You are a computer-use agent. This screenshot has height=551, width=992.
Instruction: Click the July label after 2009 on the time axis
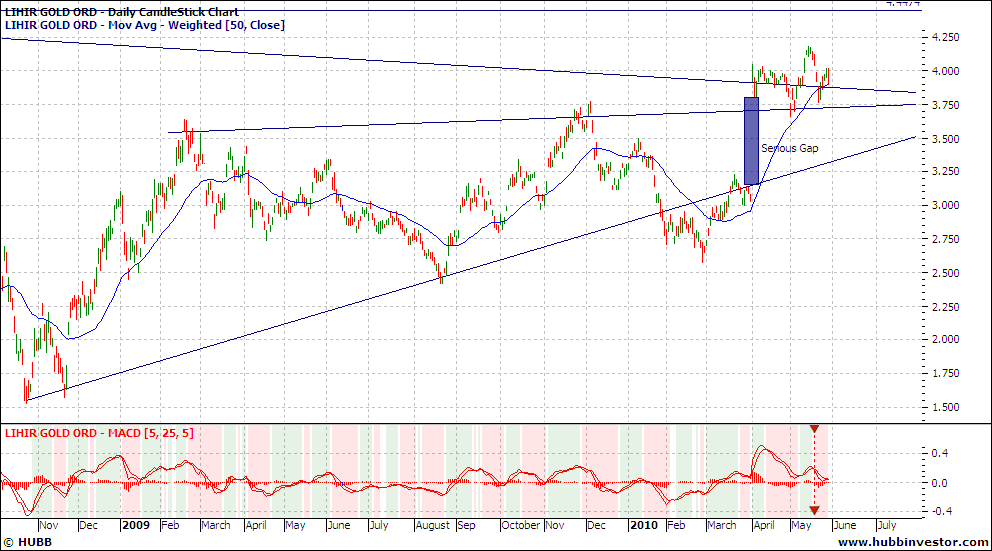[379, 525]
